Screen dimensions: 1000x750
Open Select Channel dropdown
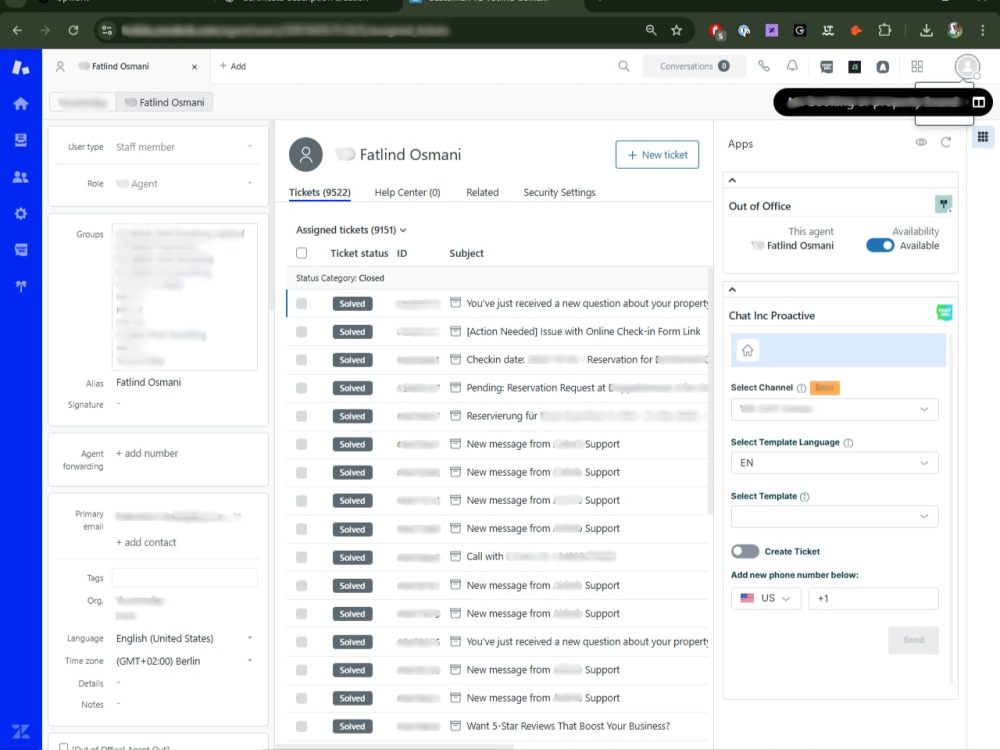click(x=834, y=409)
